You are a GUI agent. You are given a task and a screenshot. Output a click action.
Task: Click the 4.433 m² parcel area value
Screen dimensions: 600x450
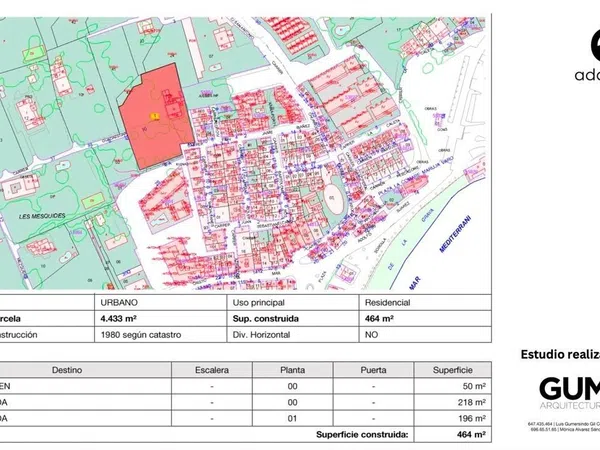[119, 318]
